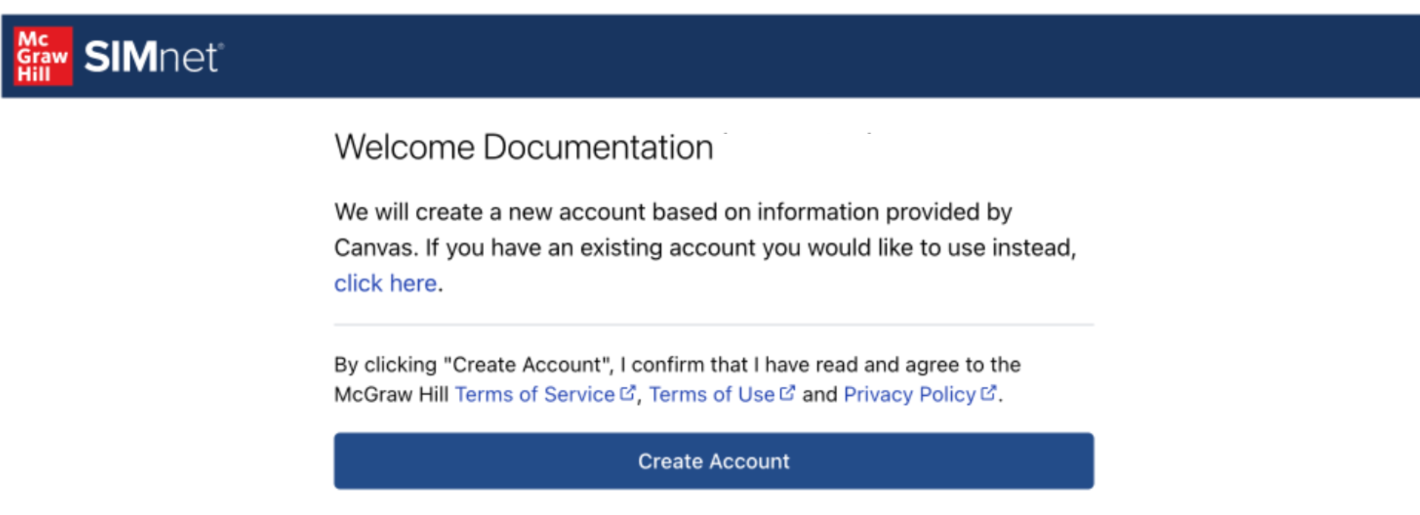Click external-link icon beside Terms of Use
The image size is (1420, 515).
[788, 393]
